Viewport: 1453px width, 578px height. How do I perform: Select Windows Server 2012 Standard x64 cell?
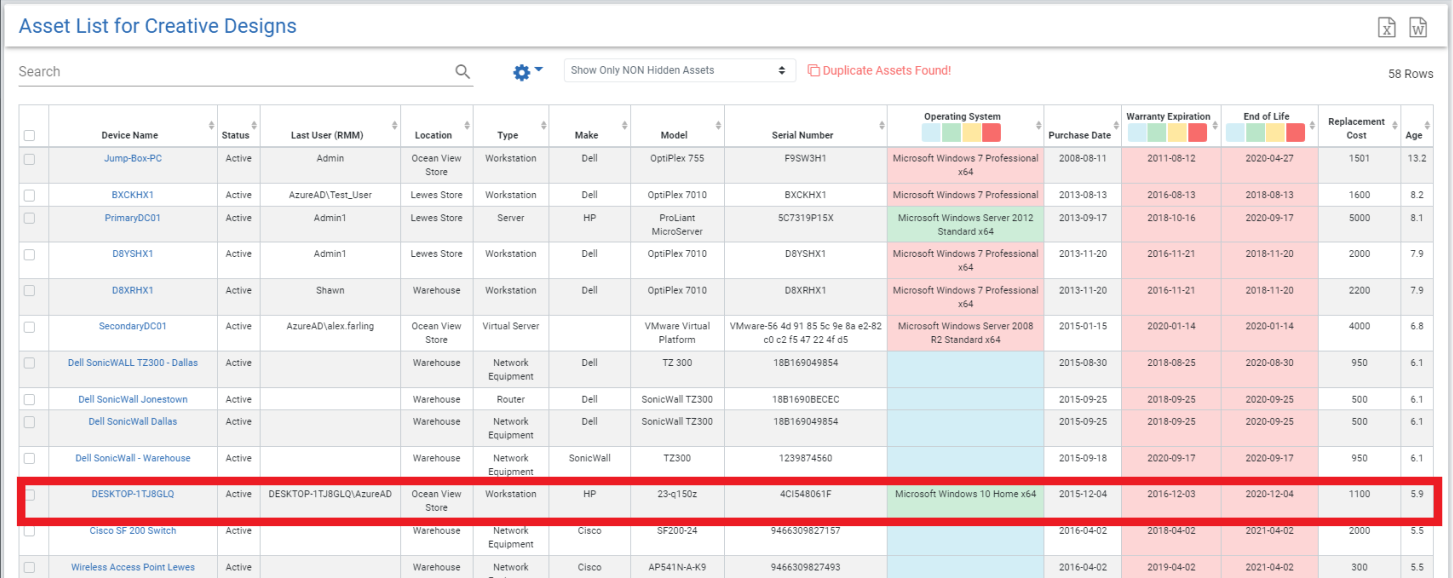(965, 224)
